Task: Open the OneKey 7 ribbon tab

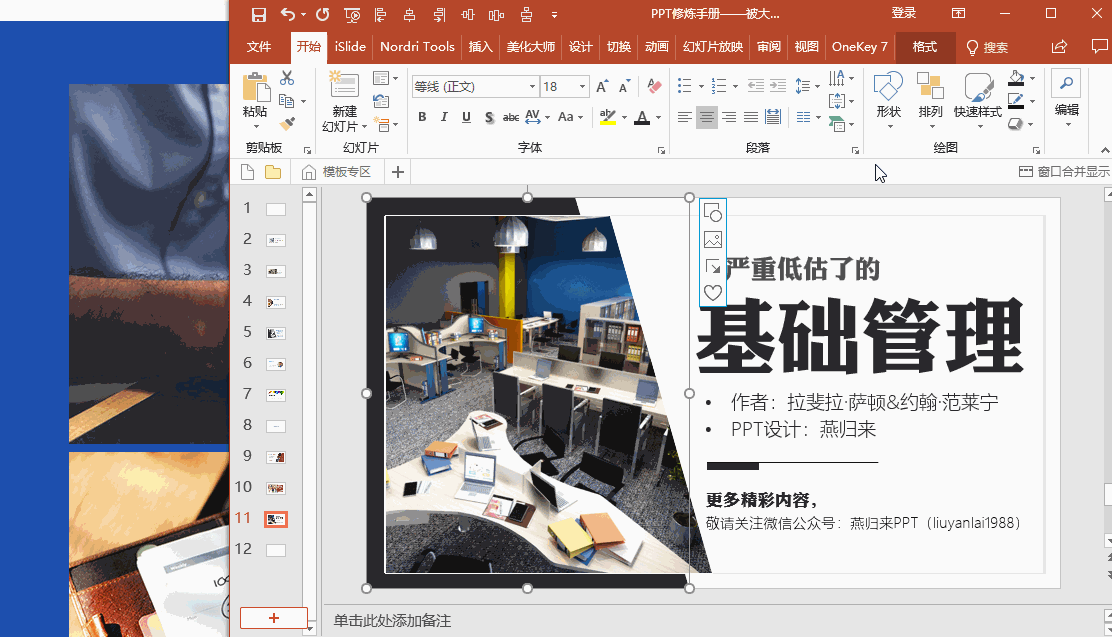Action: pos(859,46)
